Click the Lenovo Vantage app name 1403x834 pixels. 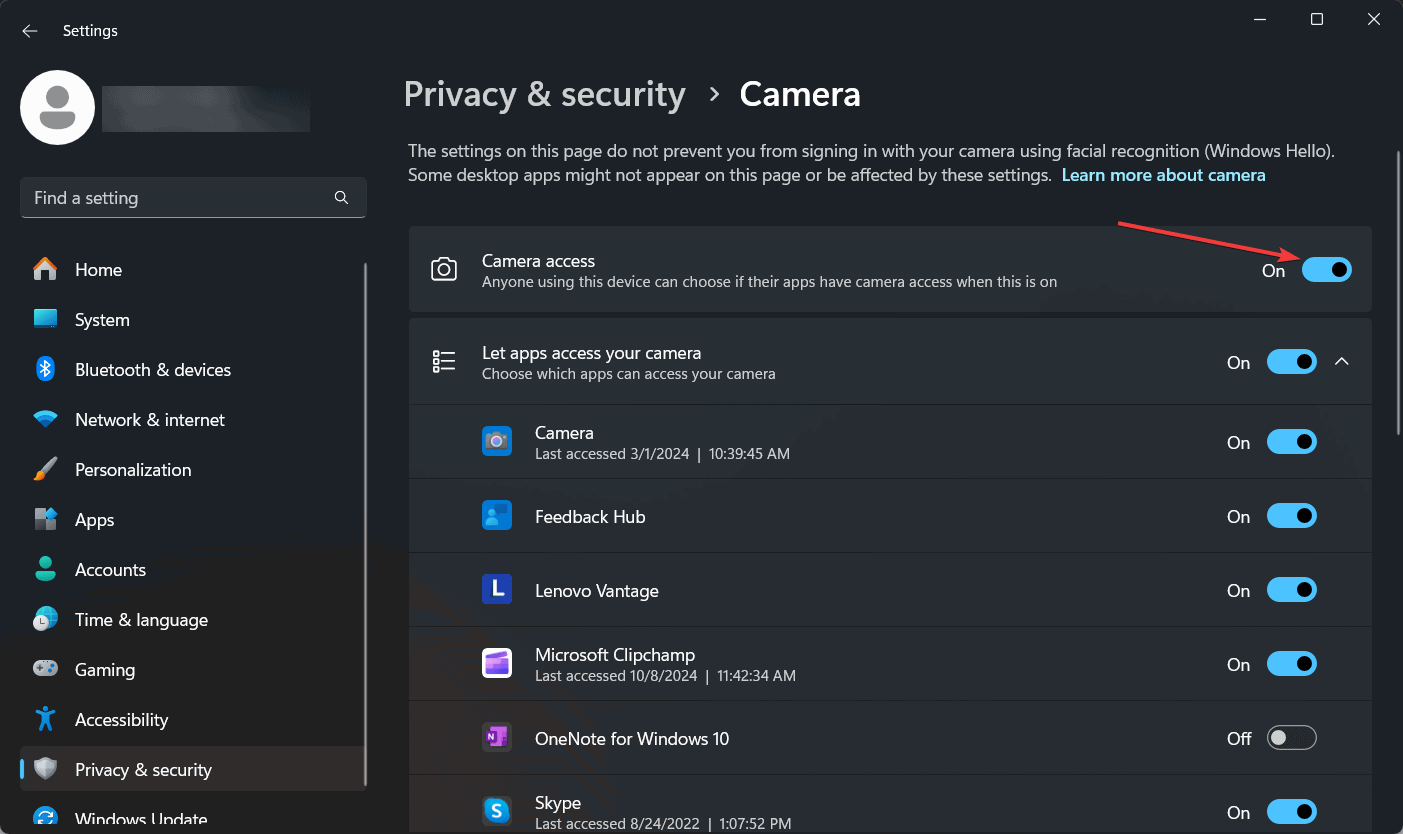pyautogui.click(x=597, y=591)
